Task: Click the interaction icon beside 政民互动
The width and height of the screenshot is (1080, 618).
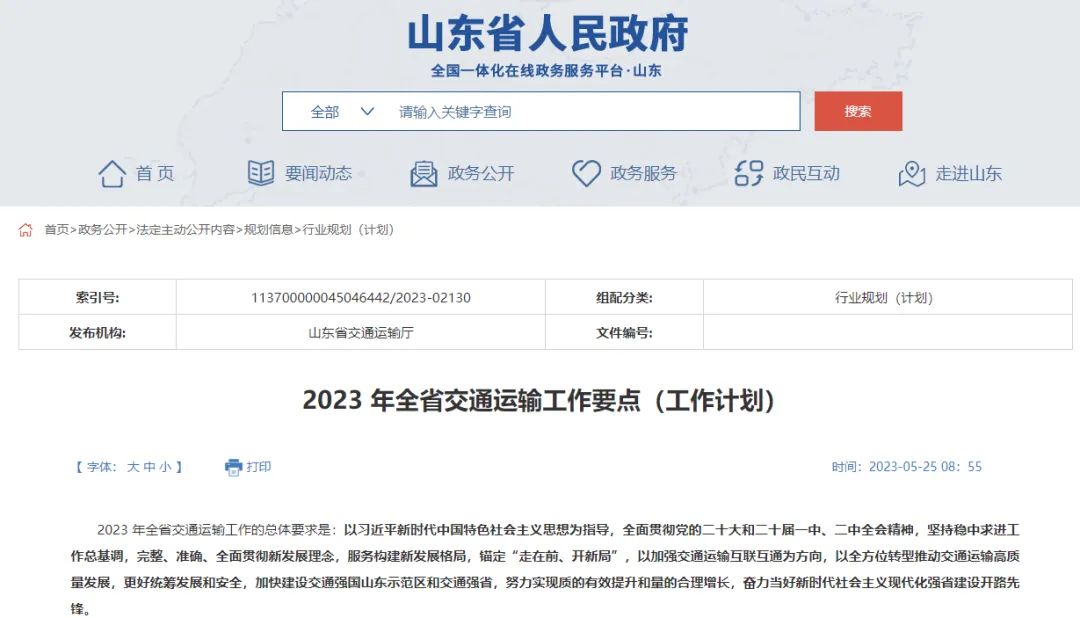Action: click(749, 174)
